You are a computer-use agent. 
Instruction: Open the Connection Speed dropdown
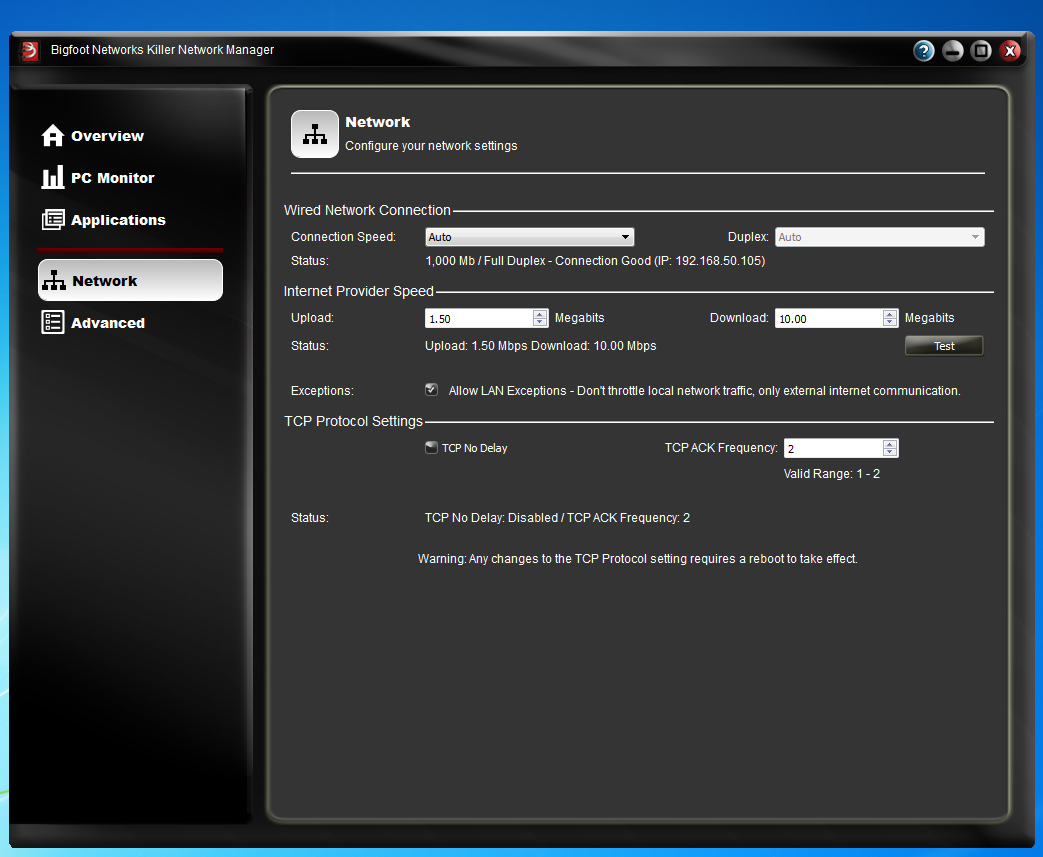point(529,237)
